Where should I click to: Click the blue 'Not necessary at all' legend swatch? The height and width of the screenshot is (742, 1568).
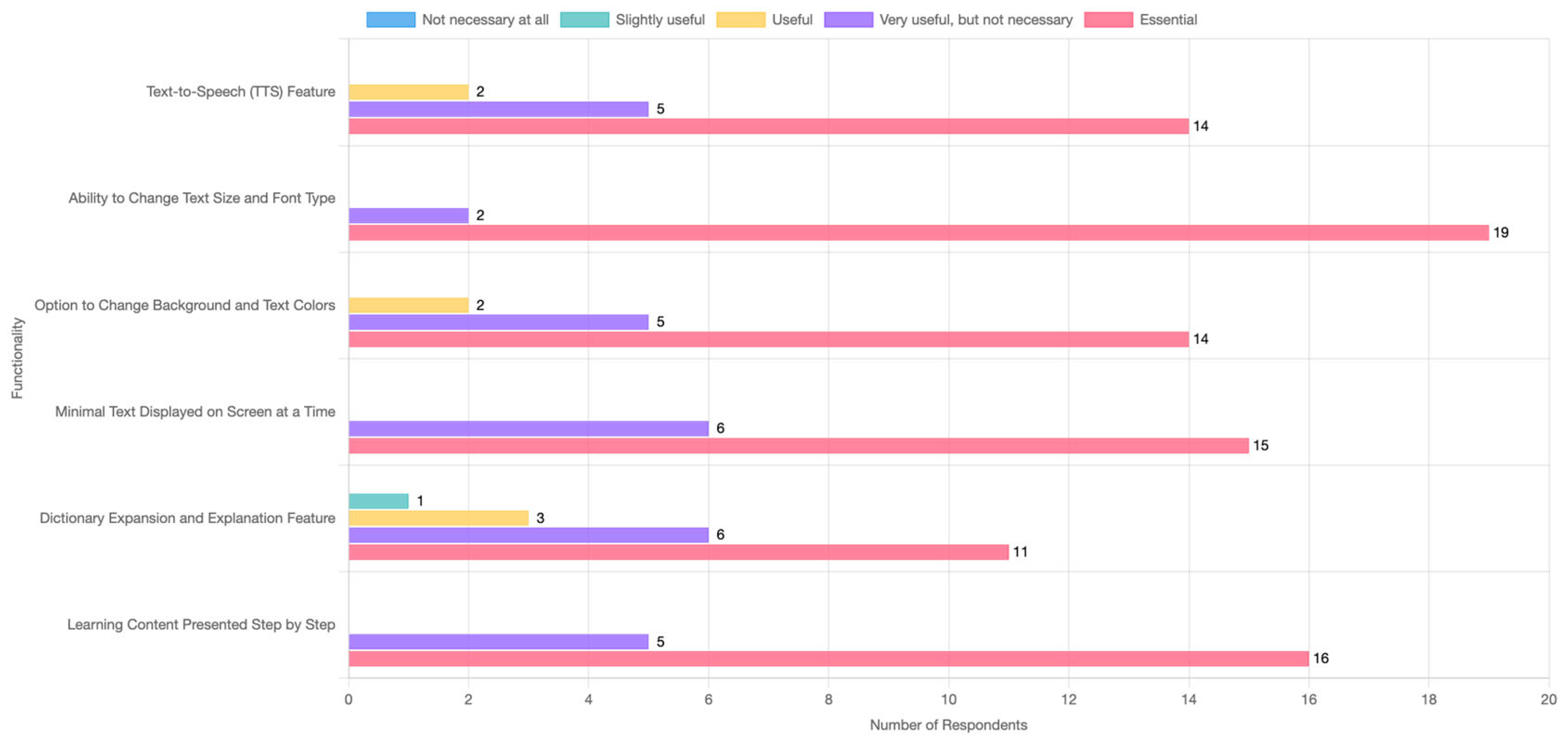[x=391, y=19]
